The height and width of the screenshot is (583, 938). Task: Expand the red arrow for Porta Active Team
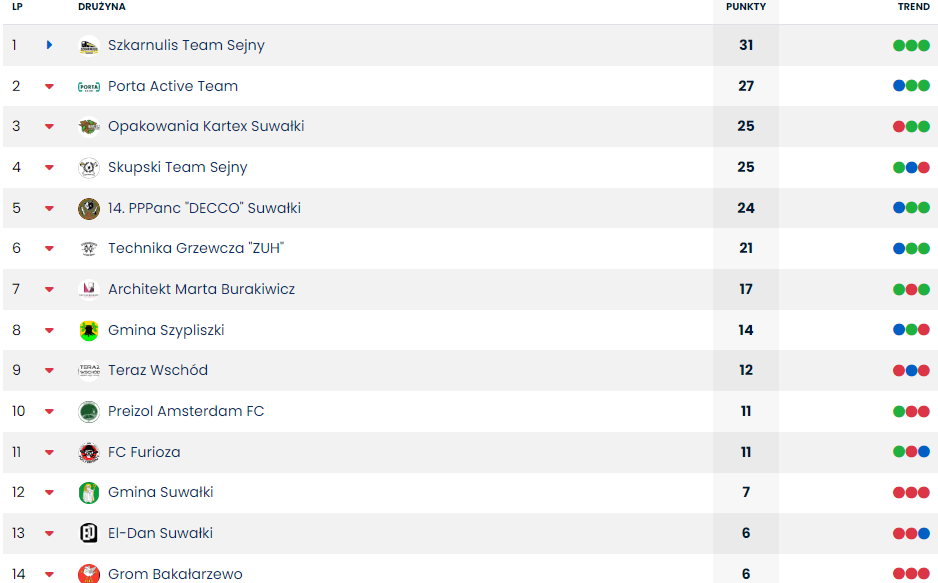pyautogui.click(x=49, y=86)
